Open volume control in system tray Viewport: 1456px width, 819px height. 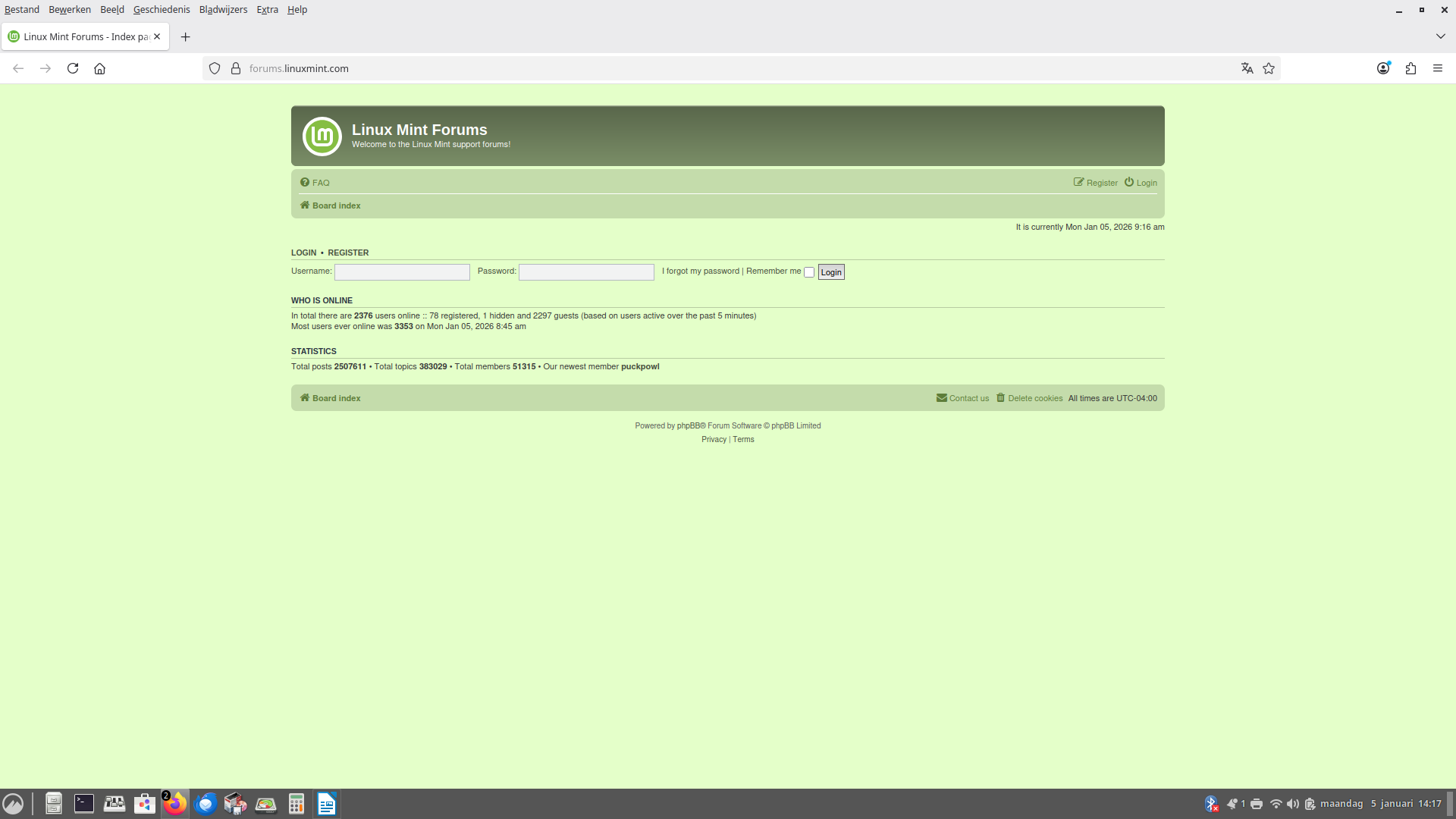click(x=1293, y=804)
